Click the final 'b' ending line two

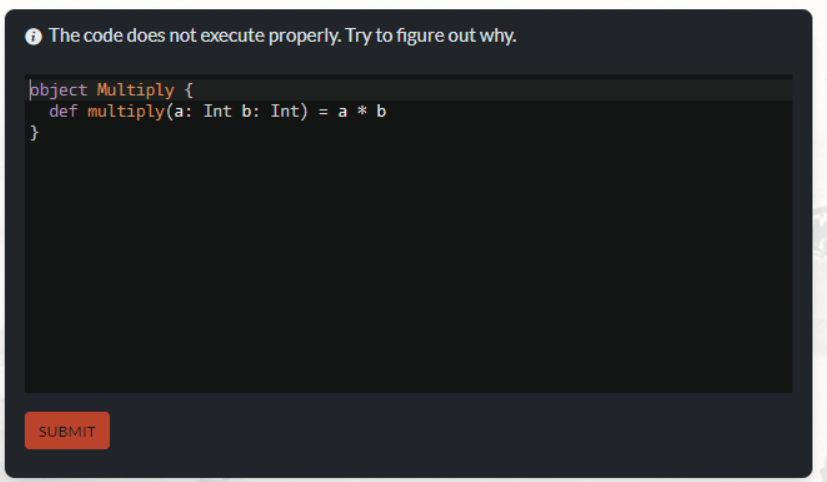tap(381, 111)
